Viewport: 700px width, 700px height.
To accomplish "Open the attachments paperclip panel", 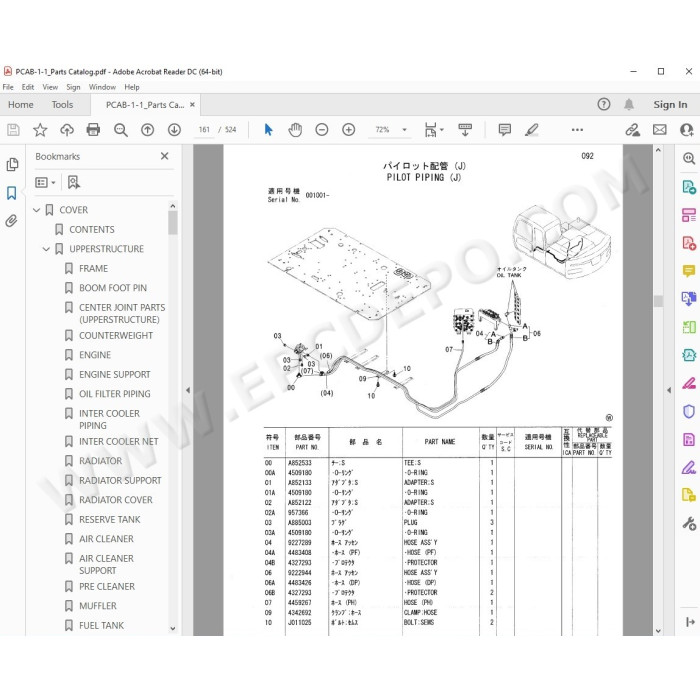I will click(x=12, y=221).
